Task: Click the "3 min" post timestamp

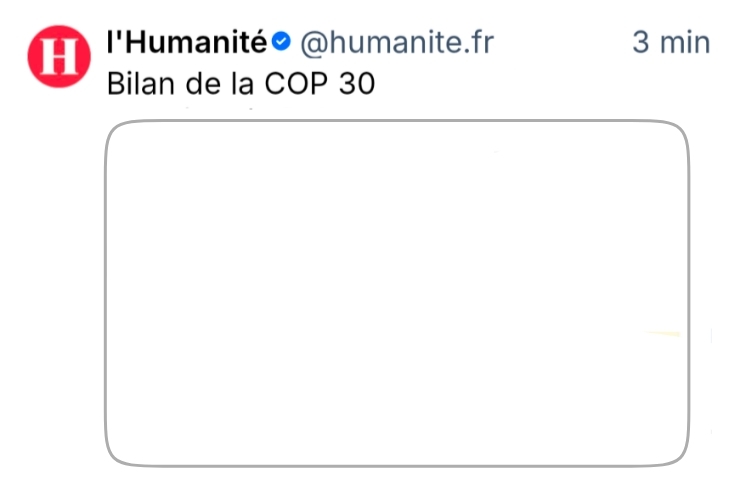Action: (670, 42)
